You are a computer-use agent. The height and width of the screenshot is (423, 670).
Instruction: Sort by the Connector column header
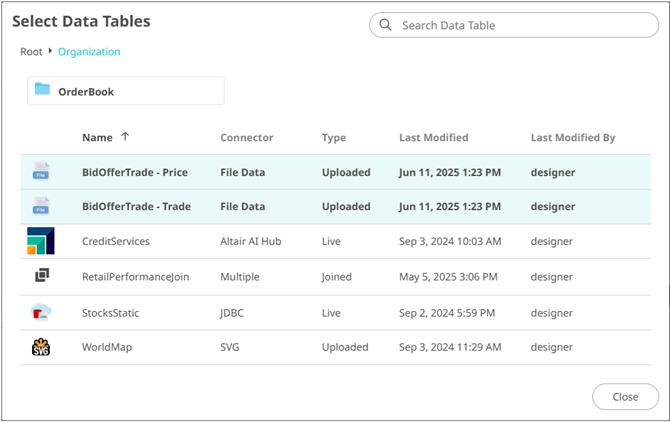coord(246,138)
